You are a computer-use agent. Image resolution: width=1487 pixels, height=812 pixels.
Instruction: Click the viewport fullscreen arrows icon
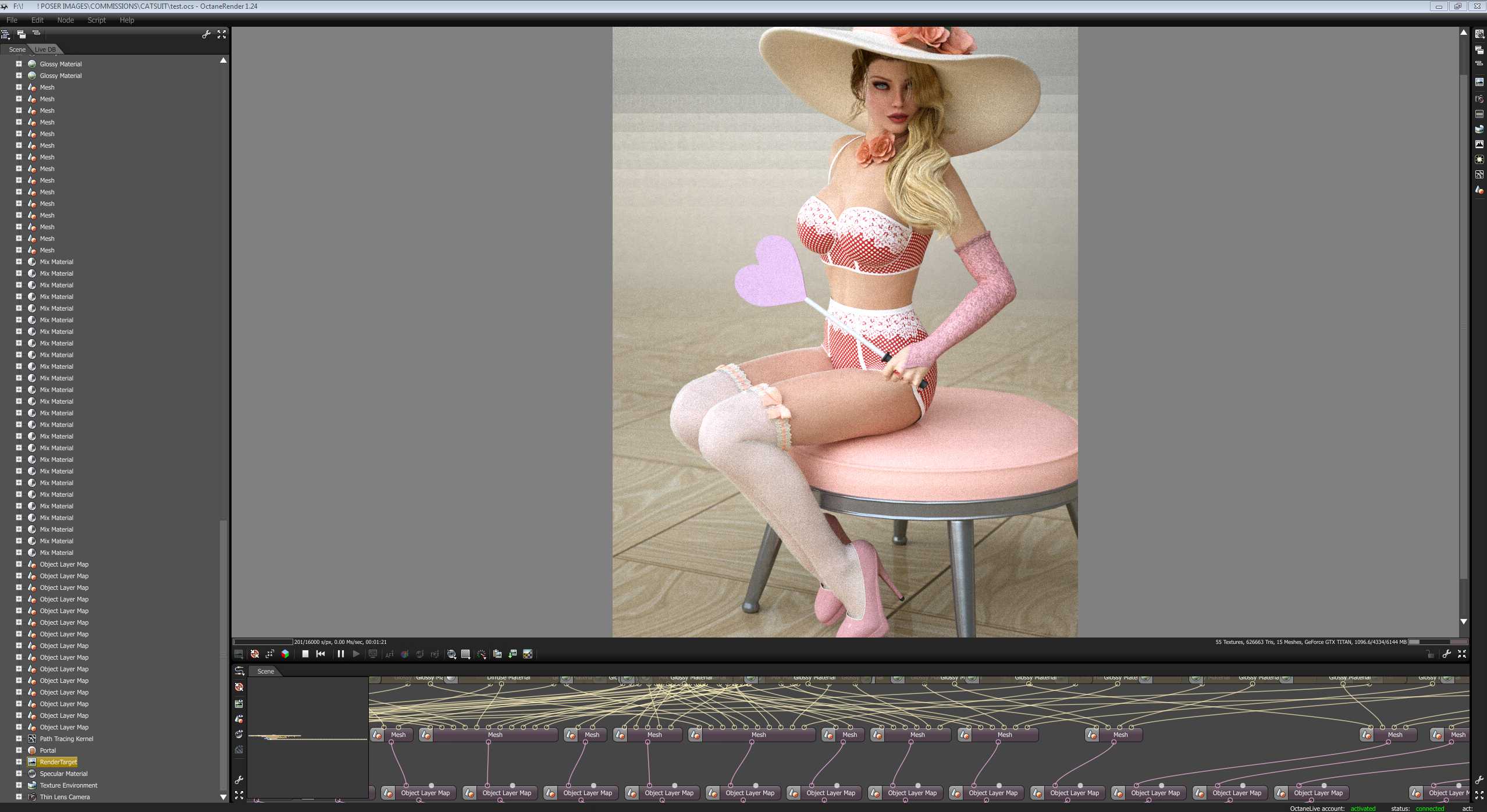[x=1462, y=654]
